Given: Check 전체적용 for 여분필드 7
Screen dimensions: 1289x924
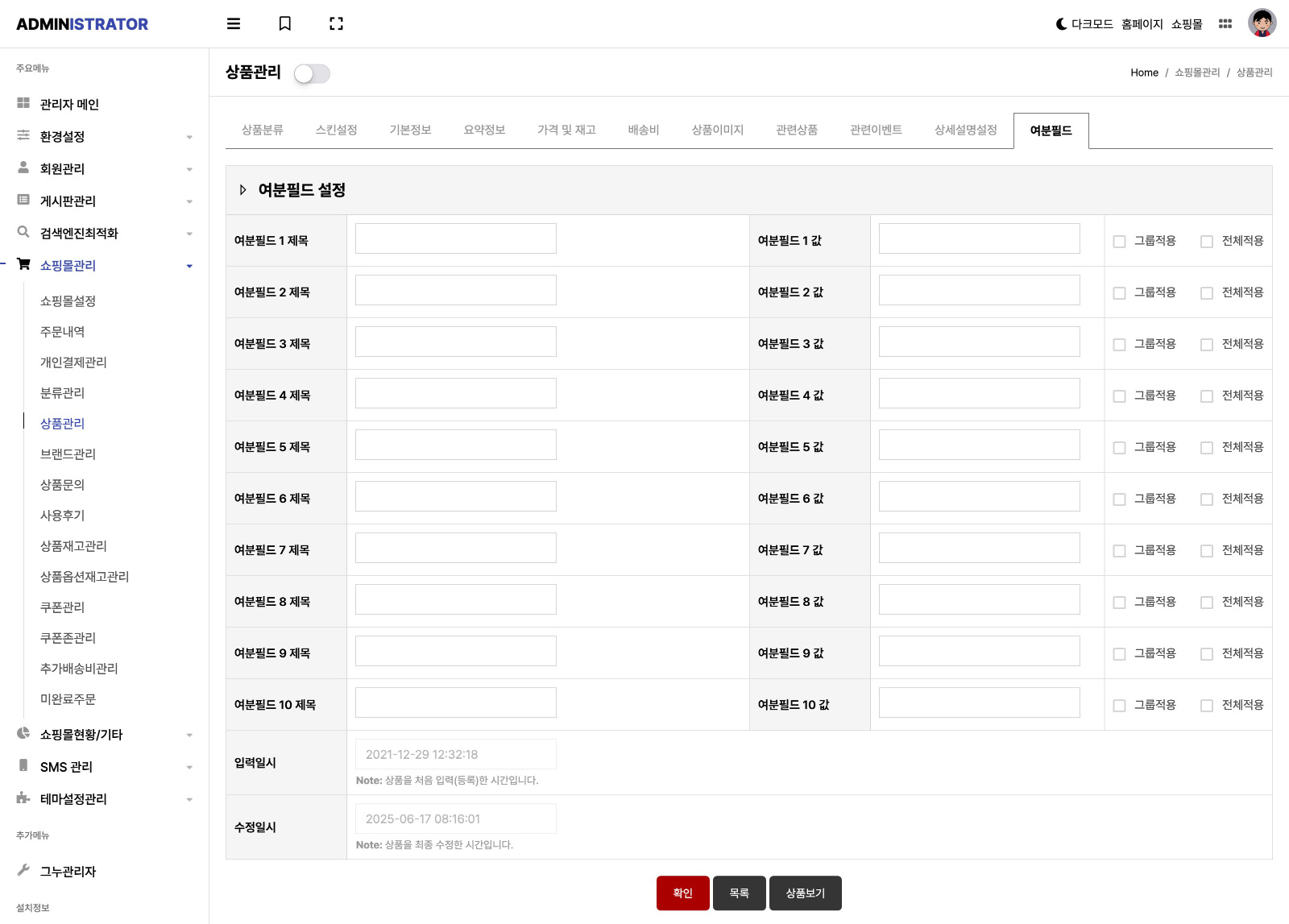Looking at the screenshot, I should pos(1207,551).
